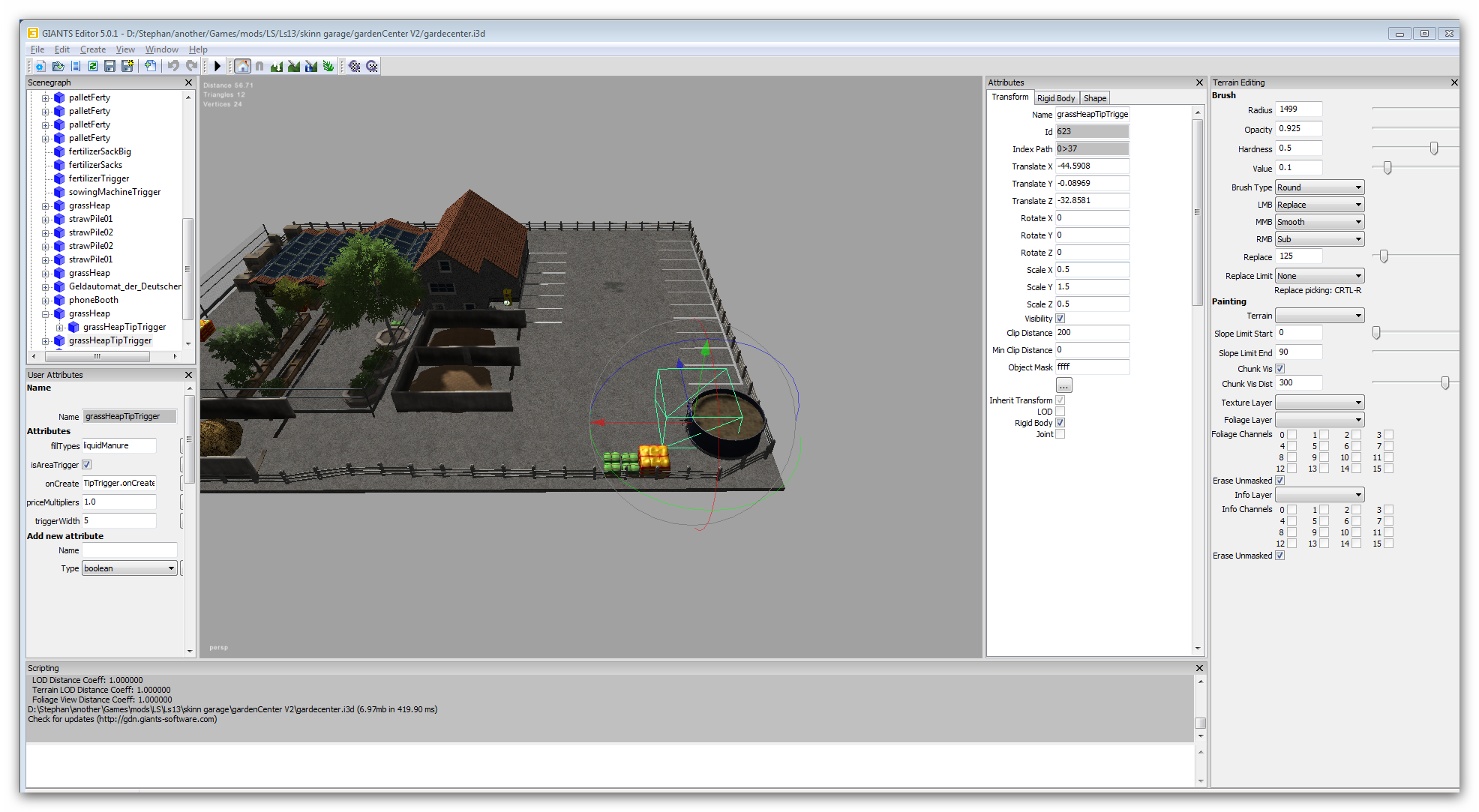The height and width of the screenshot is (812, 1479).
Task: Select the phoneBooth node in Scenegraph
Action: 93,300
